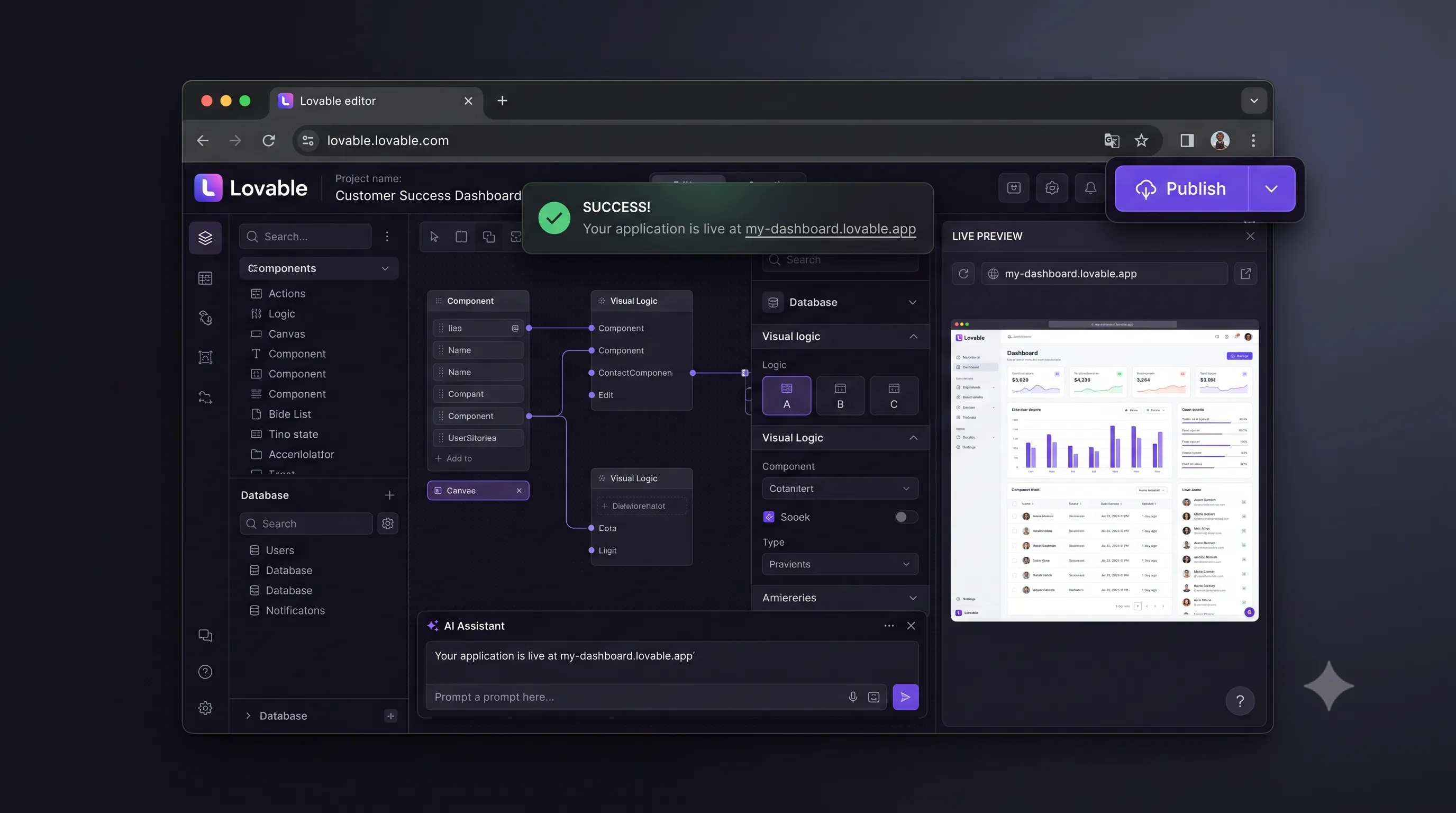The image size is (1456, 813).
Task: Select the duplicate layers tool
Action: click(x=489, y=237)
